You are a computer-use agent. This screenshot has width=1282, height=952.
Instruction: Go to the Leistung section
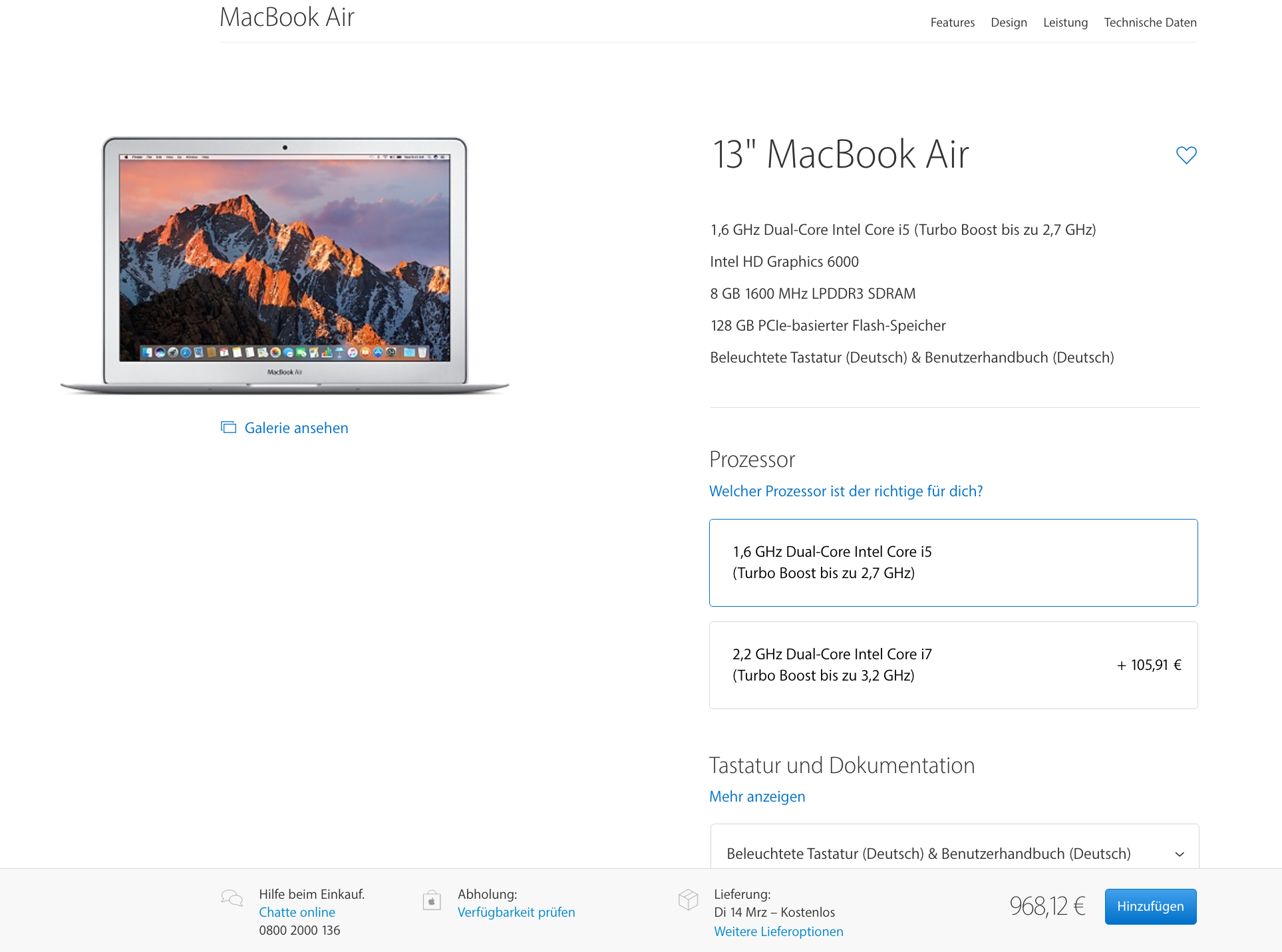tap(1065, 23)
